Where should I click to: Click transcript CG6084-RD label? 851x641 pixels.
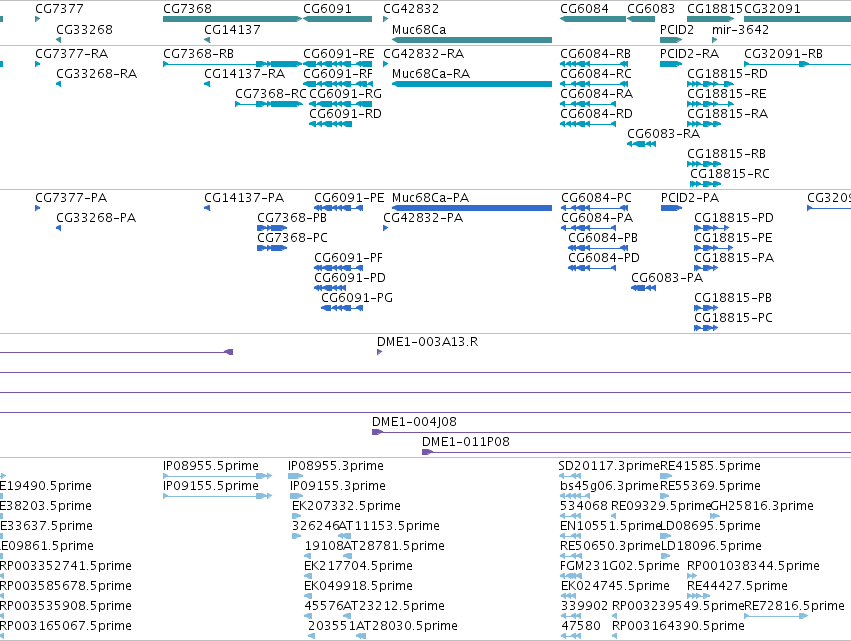pyautogui.click(x=596, y=114)
